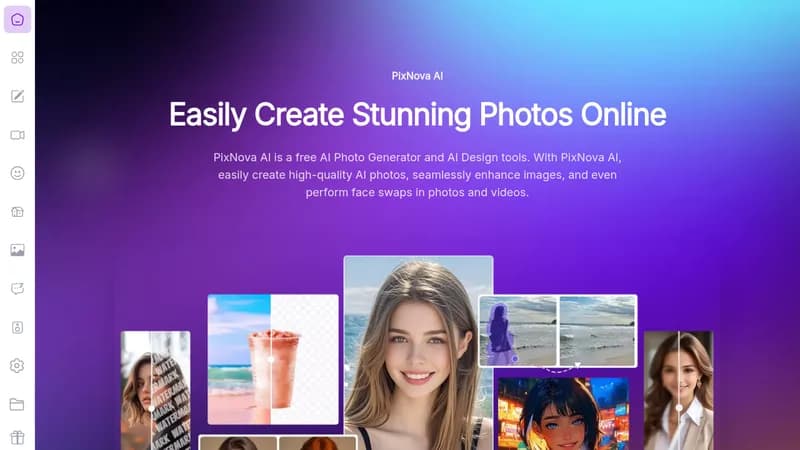Image resolution: width=800 pixels, height=450 pixels.
Task: Open the video camera icon in sidebar
Action: point(17,135)
